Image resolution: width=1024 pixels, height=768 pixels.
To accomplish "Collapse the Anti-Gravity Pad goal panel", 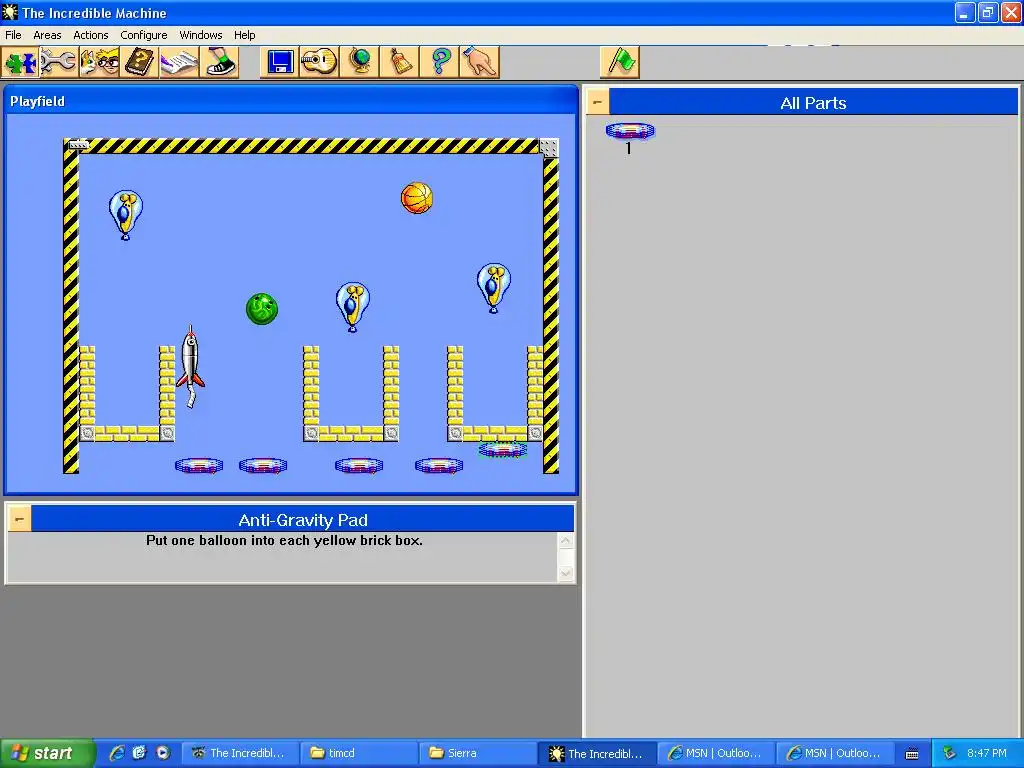I will (x=20, y=520).
